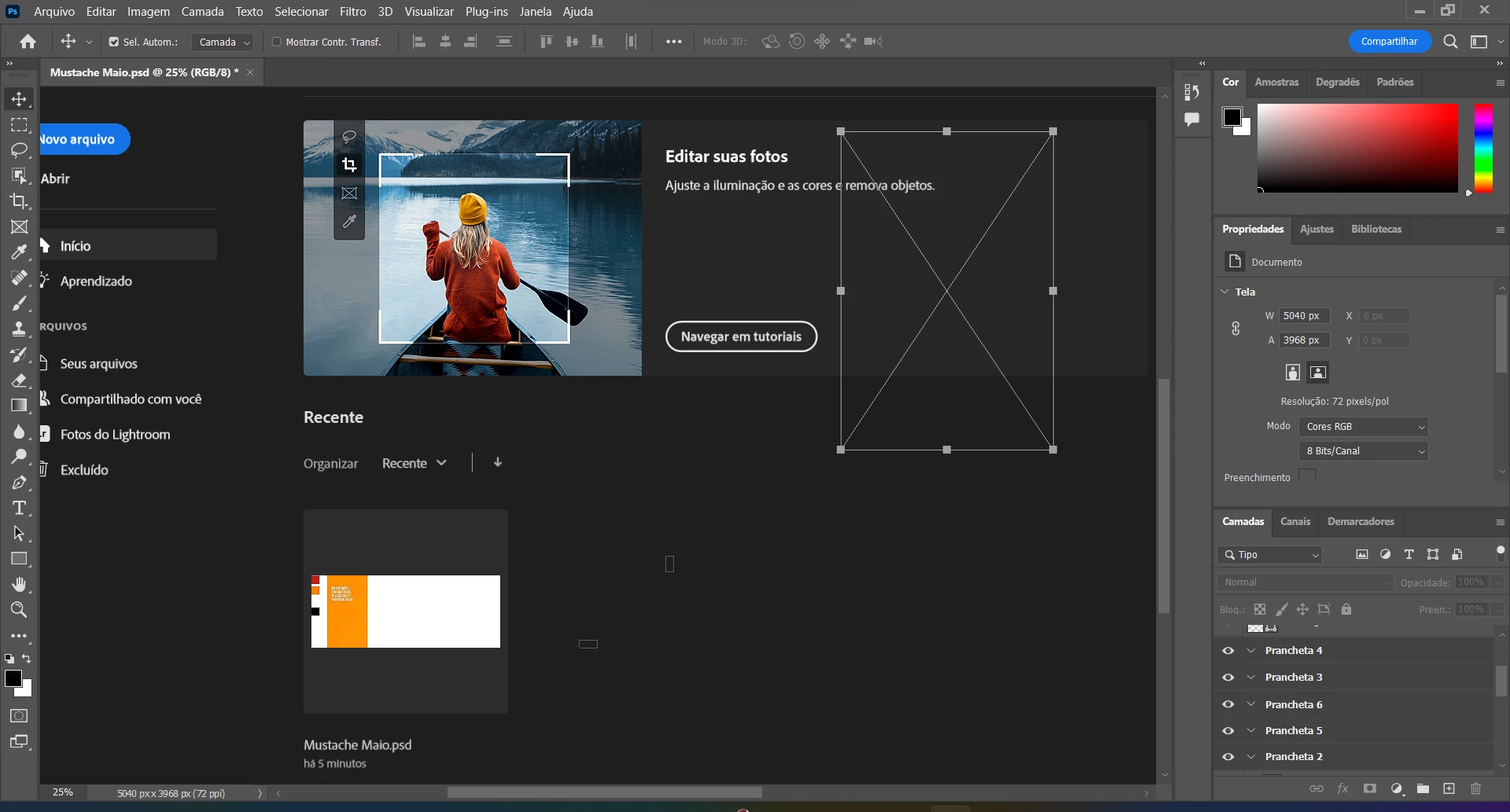
Task: Create a new group folder icon
Action: [x=1423, y=788]
